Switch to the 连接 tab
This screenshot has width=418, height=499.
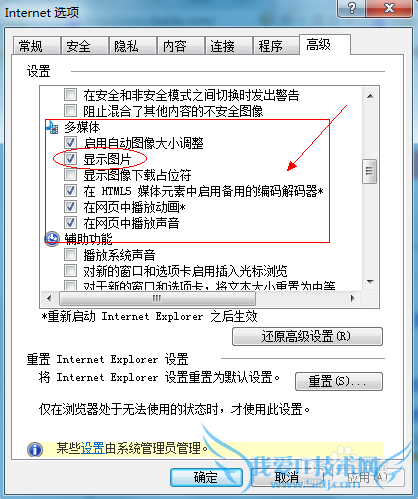tap(228, 46)
